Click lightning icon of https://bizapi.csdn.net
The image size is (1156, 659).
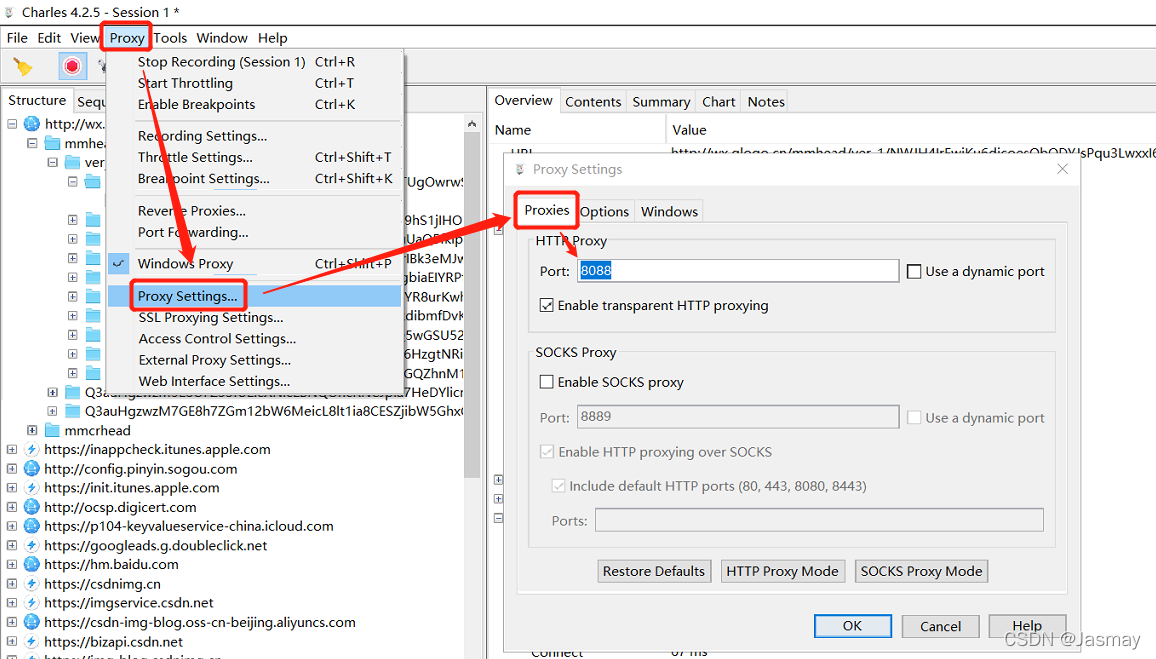32,641
